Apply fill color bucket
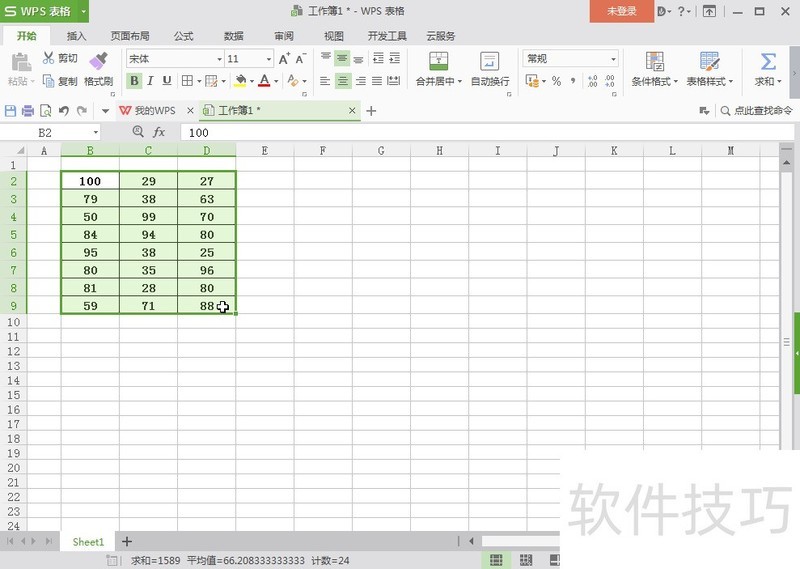Screen dimensions: 800x569 [240, 81]
